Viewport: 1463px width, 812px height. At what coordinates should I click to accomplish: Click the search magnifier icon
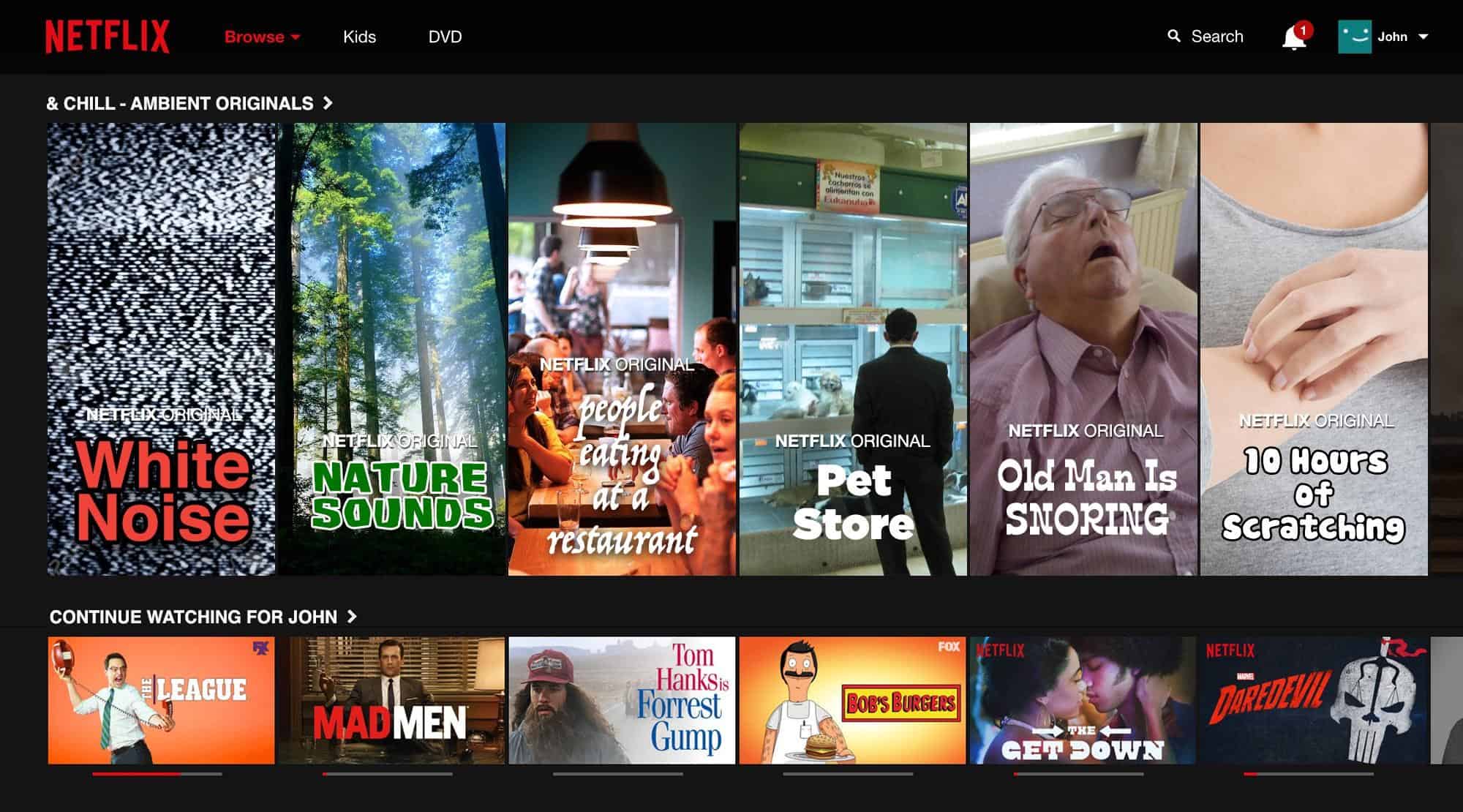[x=1174, y=36]
